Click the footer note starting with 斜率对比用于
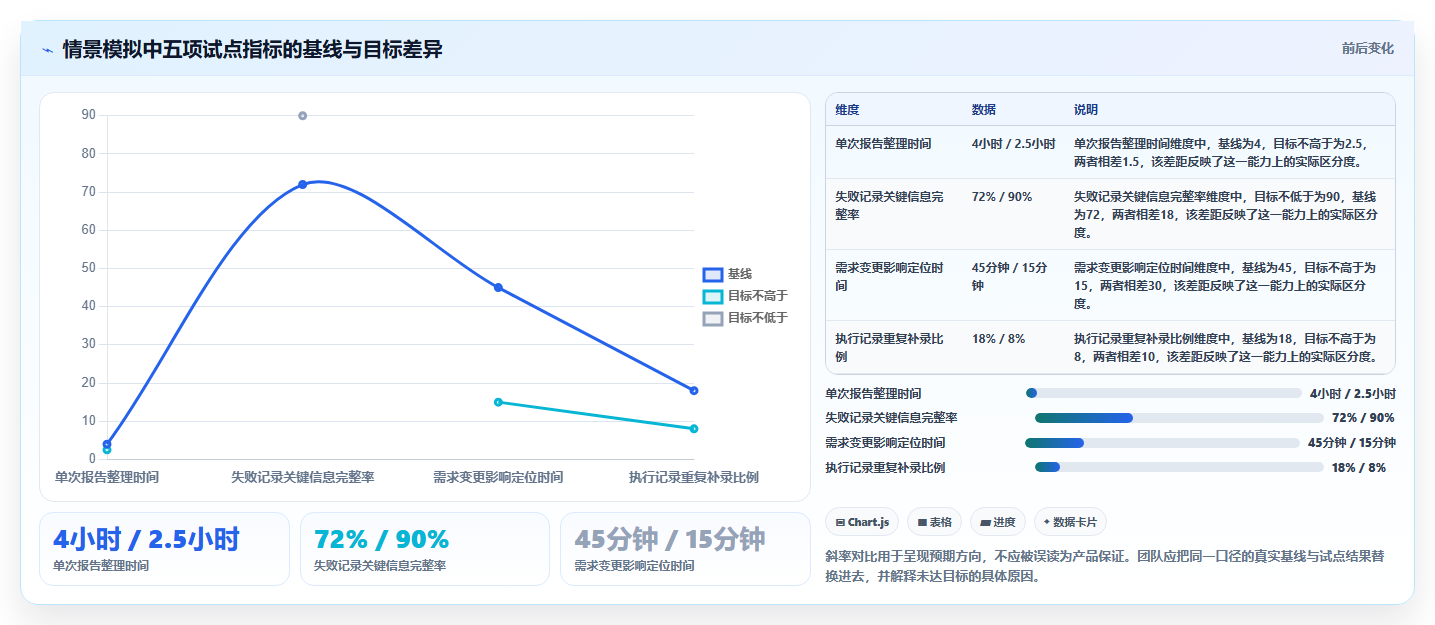This screenshot has height=625, width=1435. click(1105, 566)
